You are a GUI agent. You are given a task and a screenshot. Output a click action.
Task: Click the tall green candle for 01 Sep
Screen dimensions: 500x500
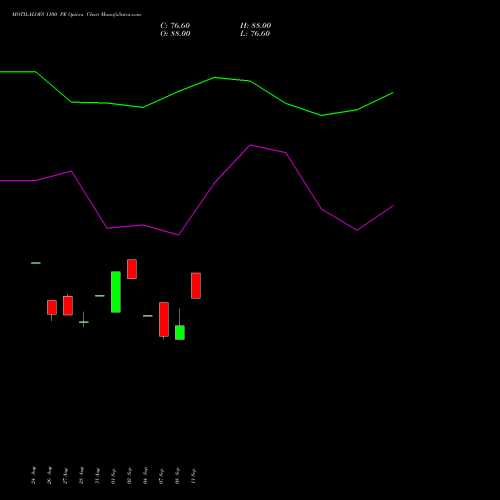(116, 292)
